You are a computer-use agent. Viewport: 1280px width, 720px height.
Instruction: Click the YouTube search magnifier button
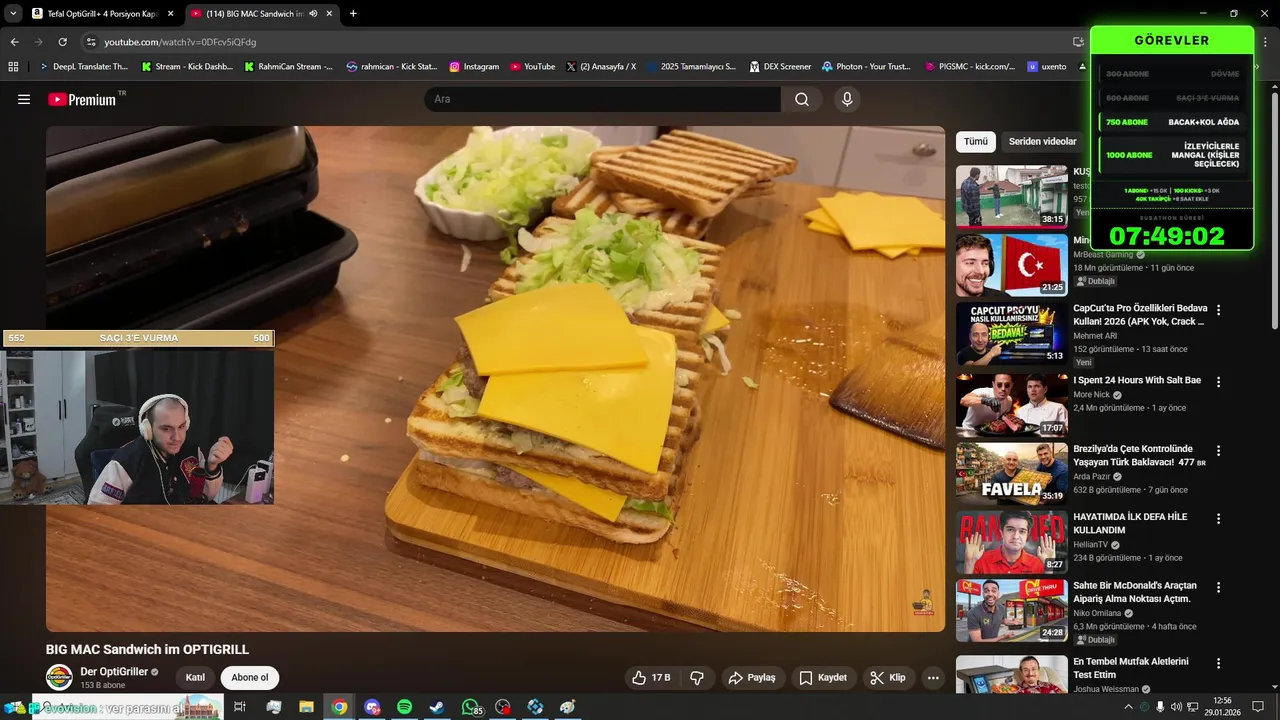(x=802, y=99)
